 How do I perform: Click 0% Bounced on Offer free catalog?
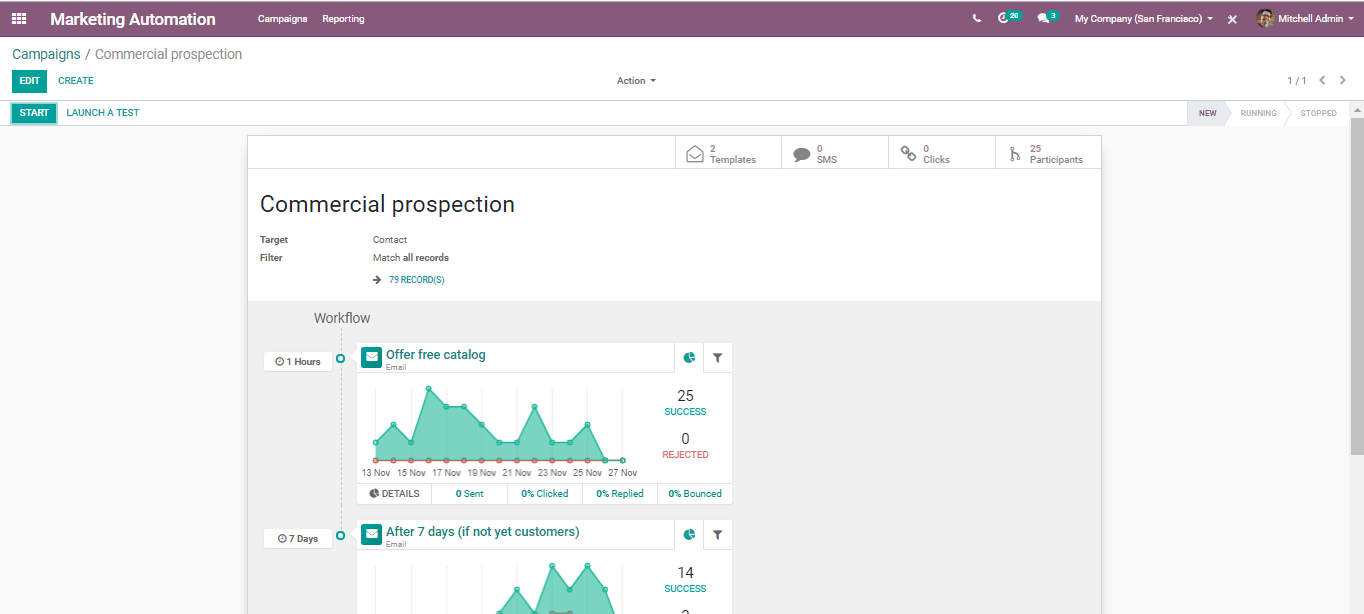(695, 494)
